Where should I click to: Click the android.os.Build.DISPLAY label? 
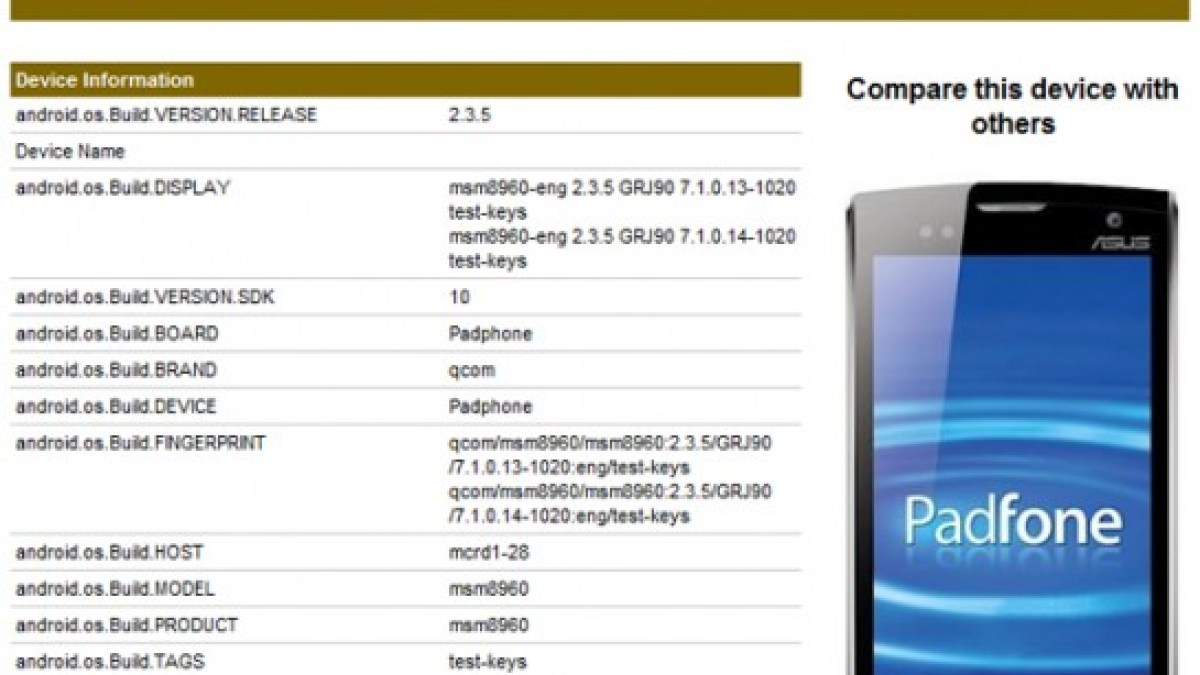[123, 188]
